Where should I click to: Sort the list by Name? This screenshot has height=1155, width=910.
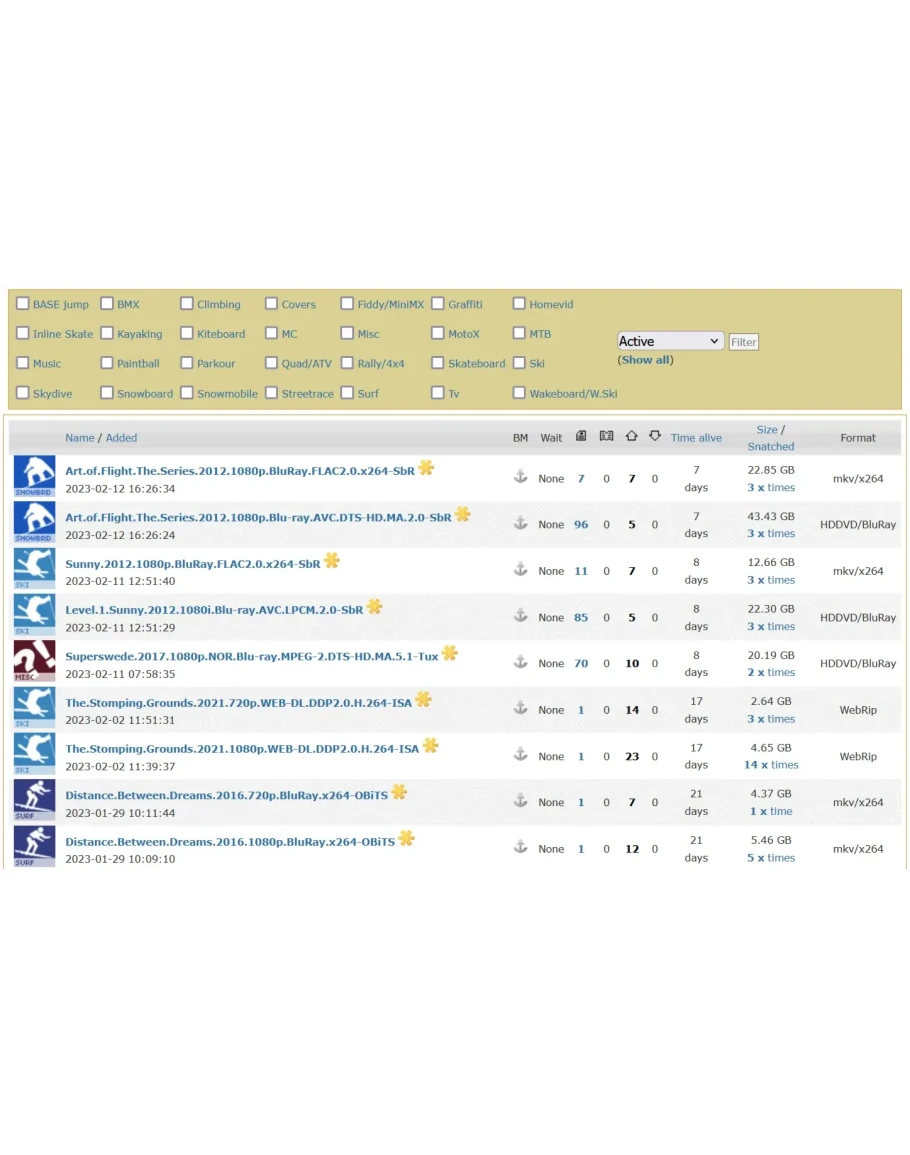(x=80, y=438)
